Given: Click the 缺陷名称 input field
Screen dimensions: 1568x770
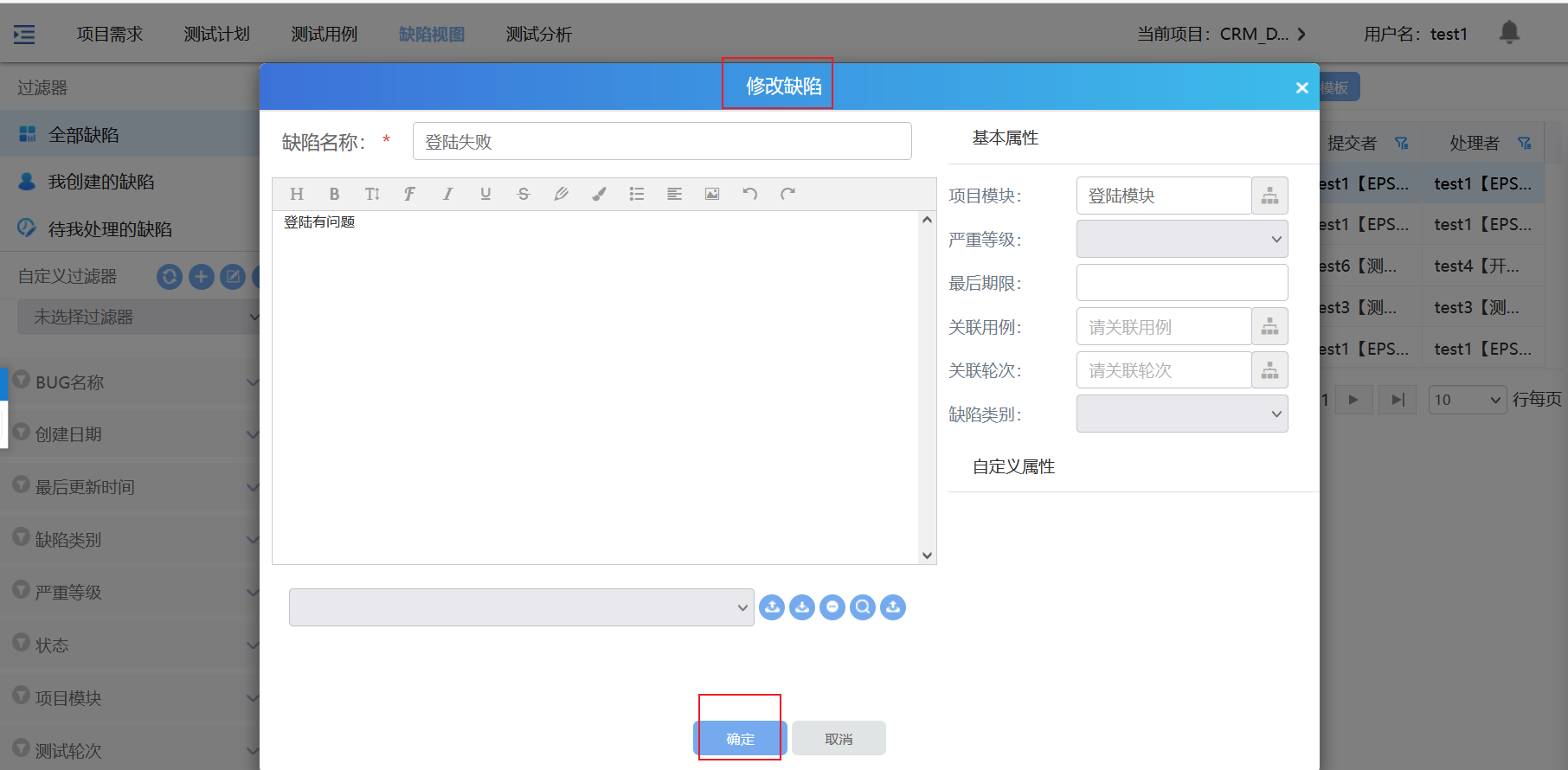Looking at the screenshot, I should (661, 142).
